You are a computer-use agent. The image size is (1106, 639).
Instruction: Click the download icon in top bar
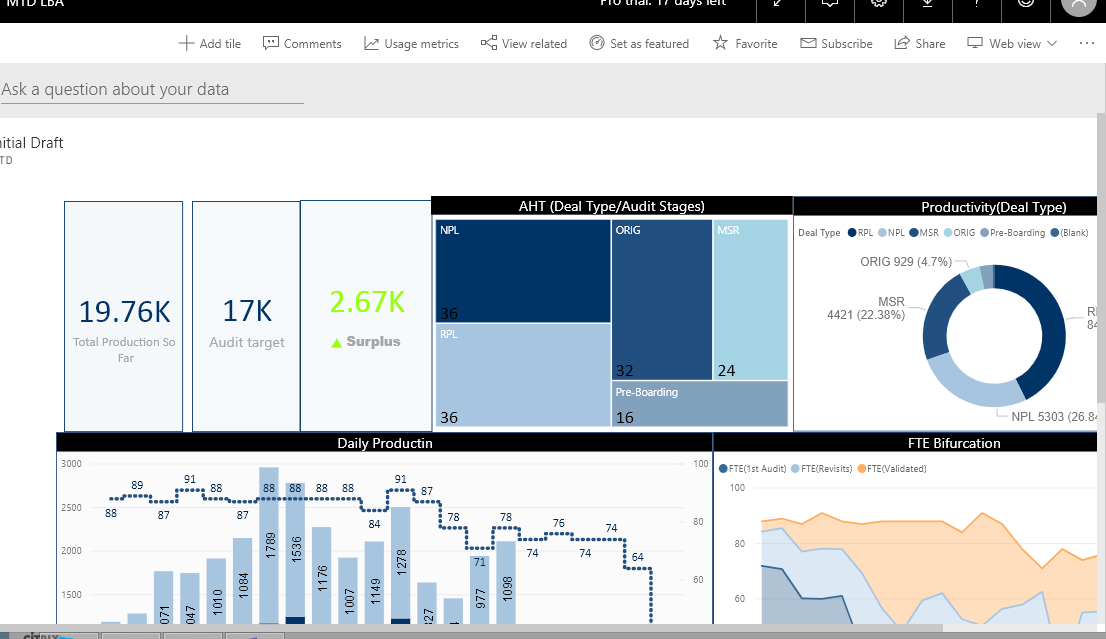coord(928,4)
